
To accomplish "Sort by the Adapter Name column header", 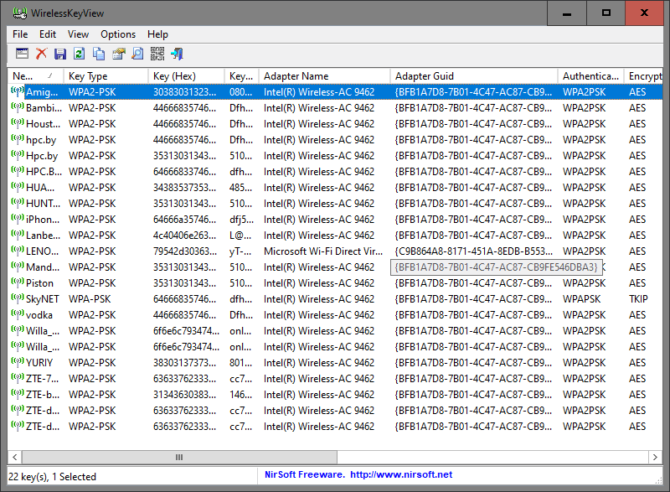I will point(324,76).
